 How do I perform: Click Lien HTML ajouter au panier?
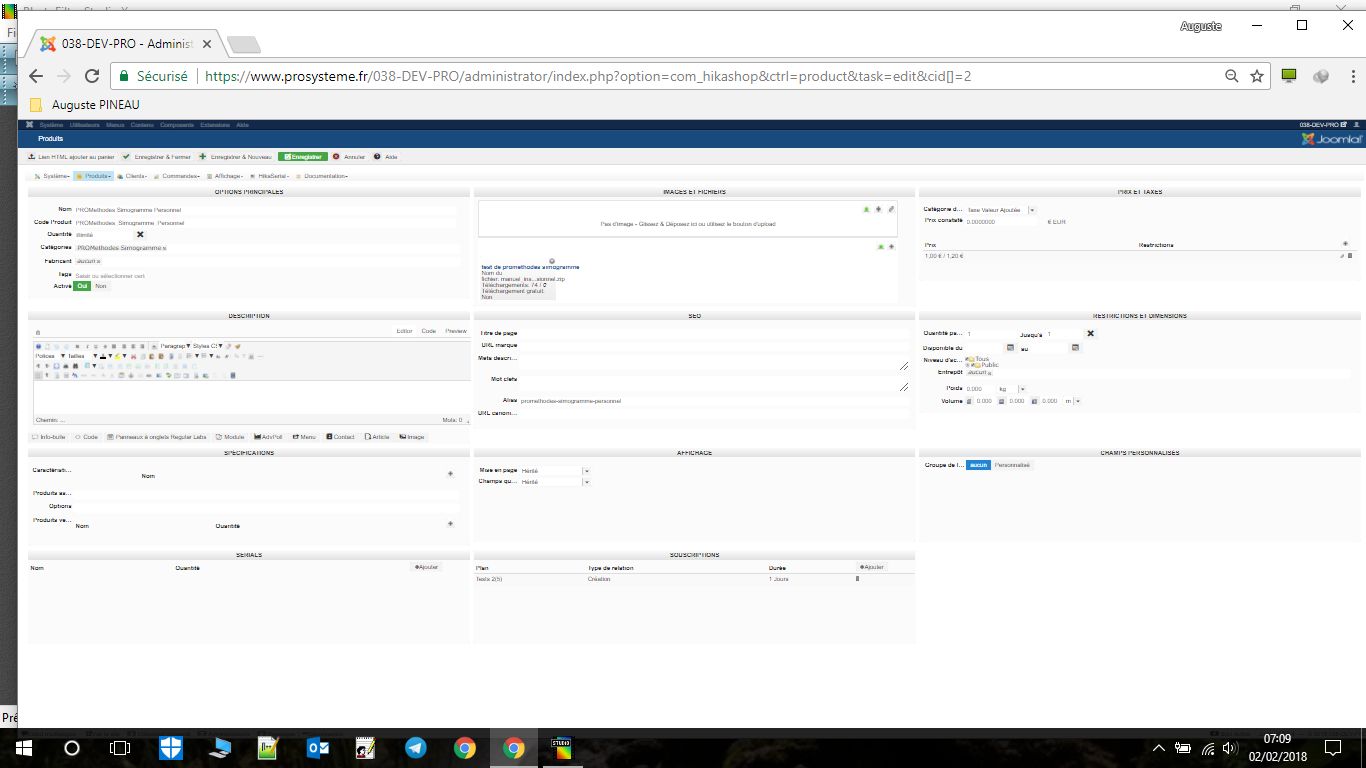tap(71, 157)
